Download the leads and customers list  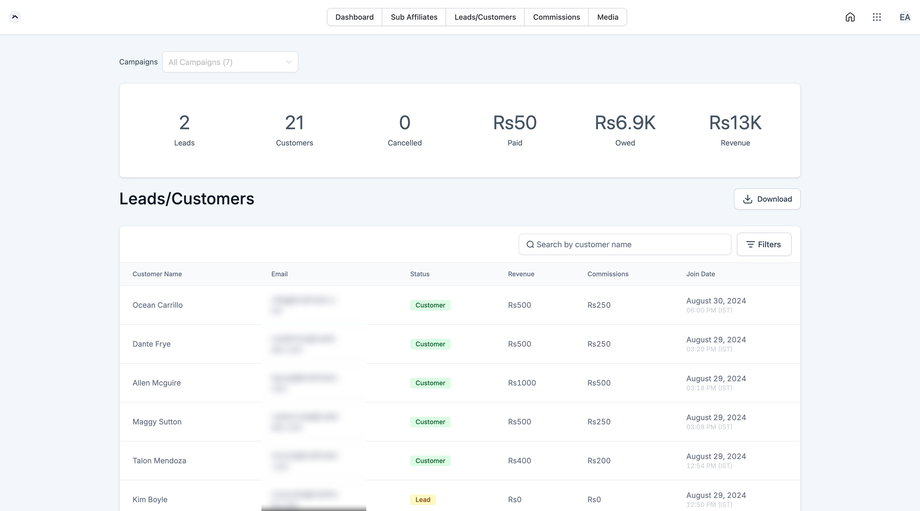pos(767,199)
